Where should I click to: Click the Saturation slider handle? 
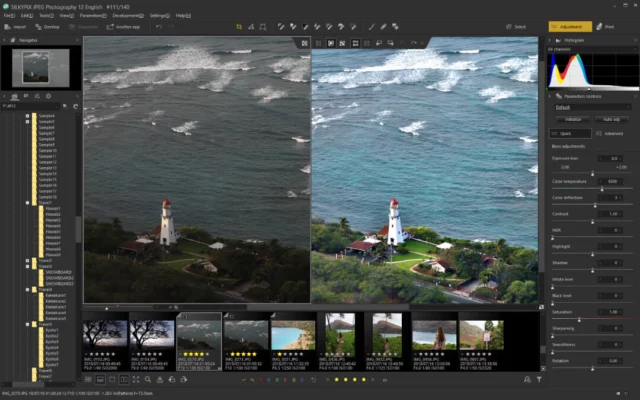579,320
